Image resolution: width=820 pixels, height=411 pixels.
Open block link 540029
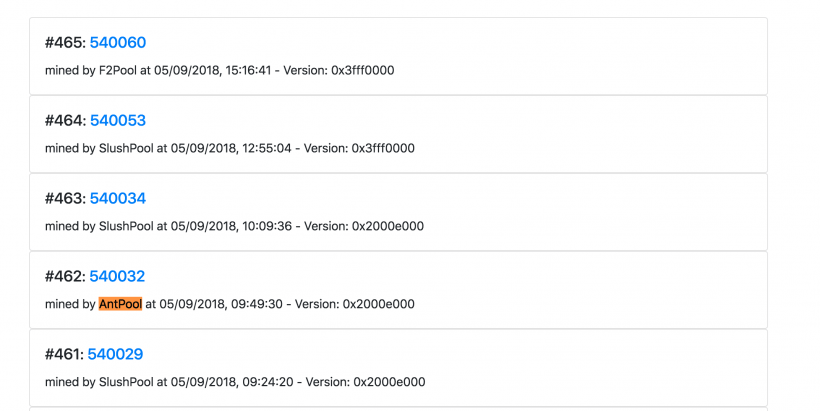[115, 354]
